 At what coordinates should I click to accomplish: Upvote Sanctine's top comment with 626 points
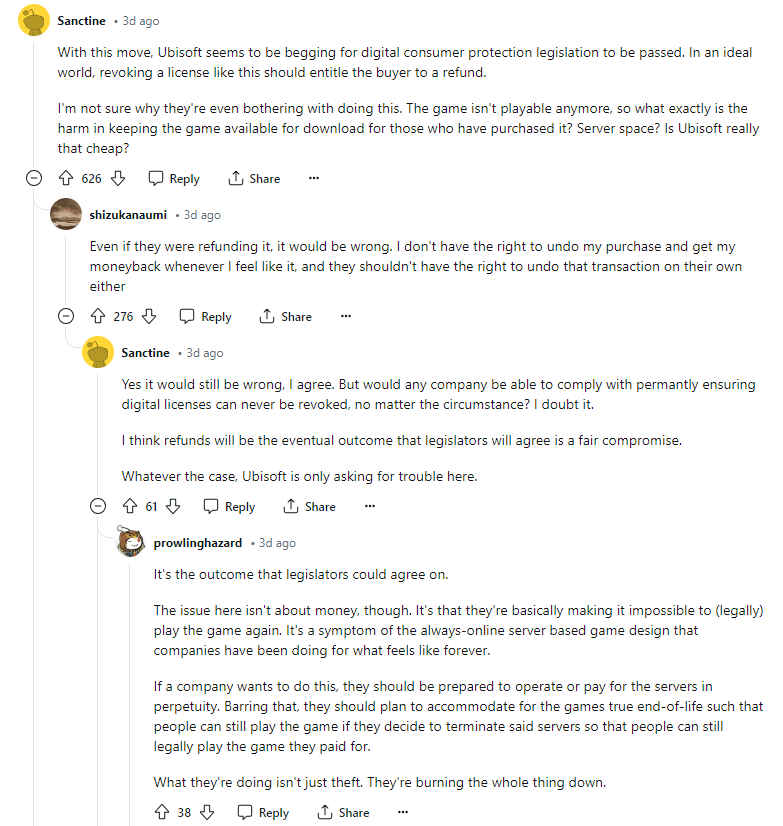(66, 179)
